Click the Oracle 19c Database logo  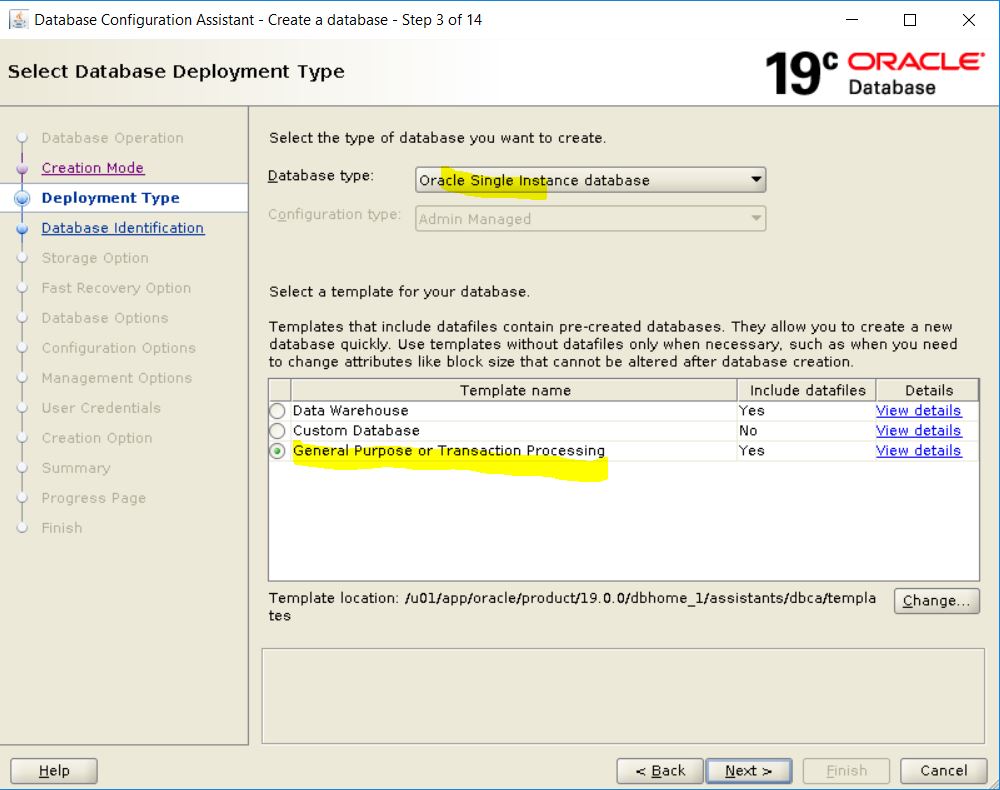874,72
